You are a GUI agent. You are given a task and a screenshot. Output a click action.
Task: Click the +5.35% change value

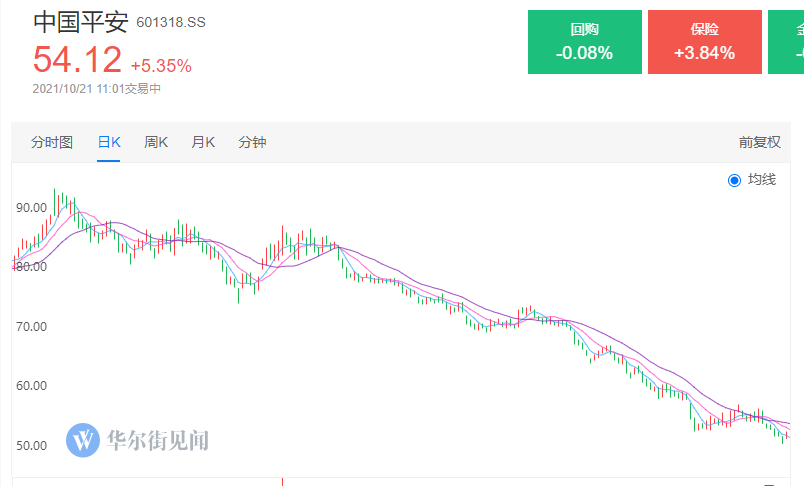[x=161, y=66]
